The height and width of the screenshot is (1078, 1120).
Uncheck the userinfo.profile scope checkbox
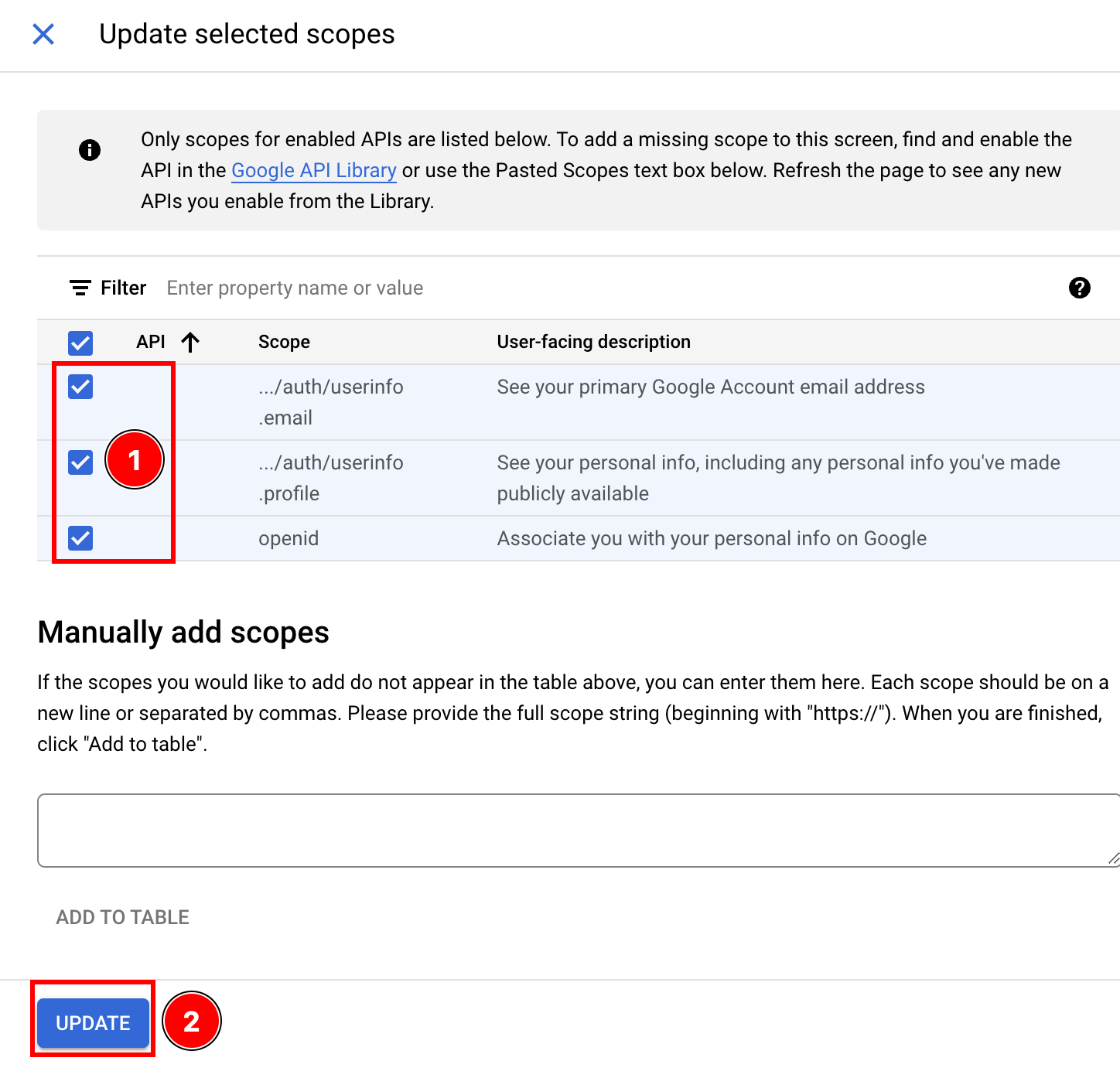coord(80,462)
